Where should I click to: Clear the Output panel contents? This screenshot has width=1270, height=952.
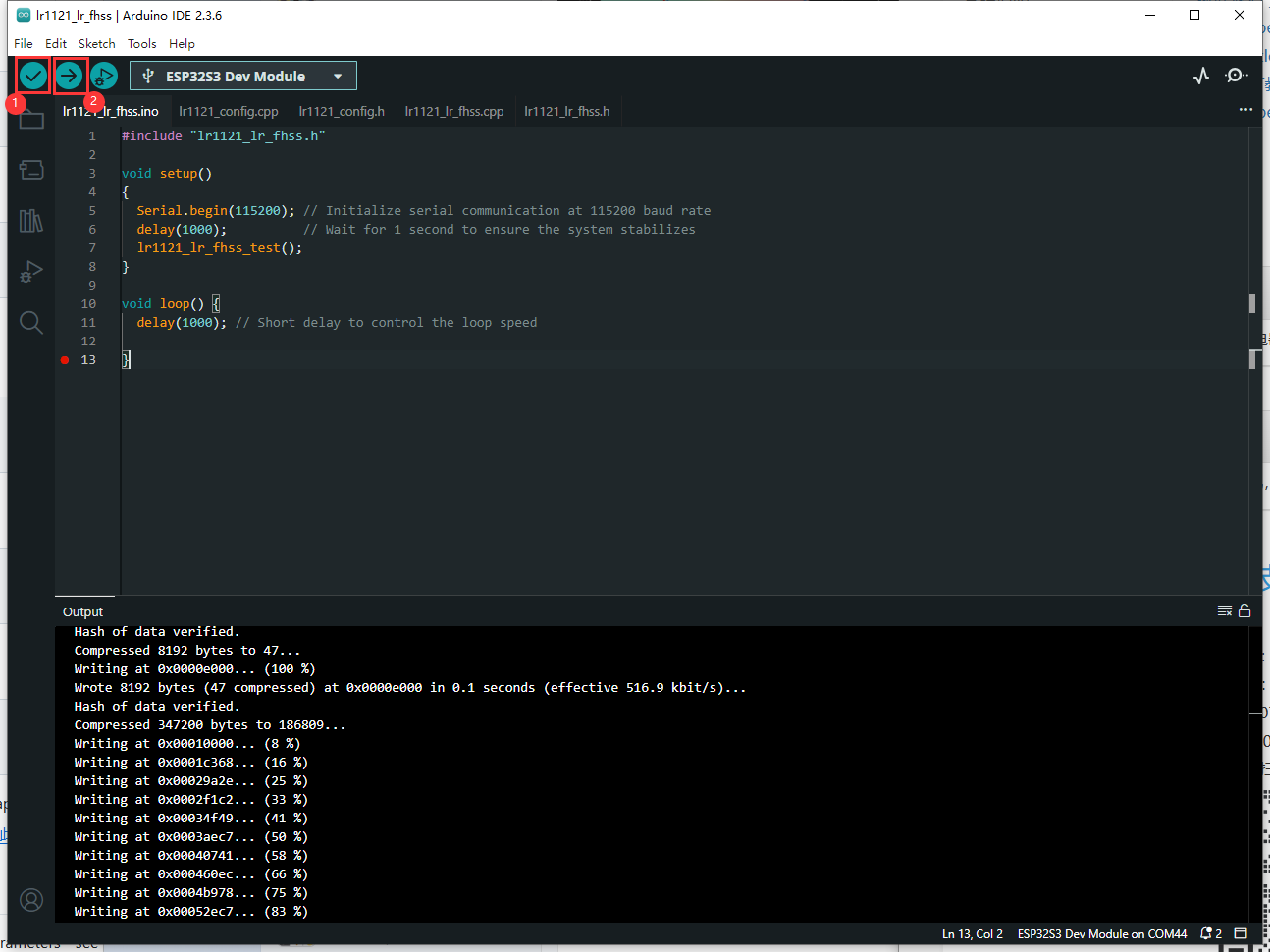[x=1225, y=610]
